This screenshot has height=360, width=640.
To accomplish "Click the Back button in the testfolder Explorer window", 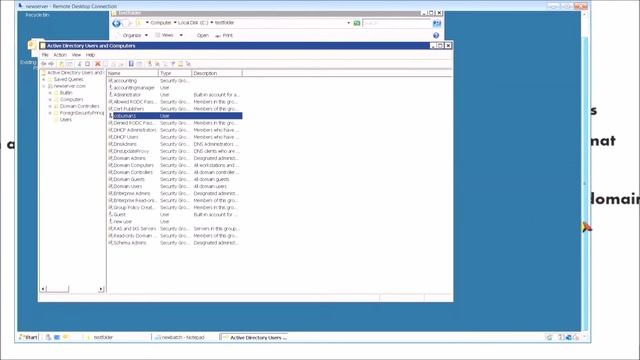I will coord(117,23).
